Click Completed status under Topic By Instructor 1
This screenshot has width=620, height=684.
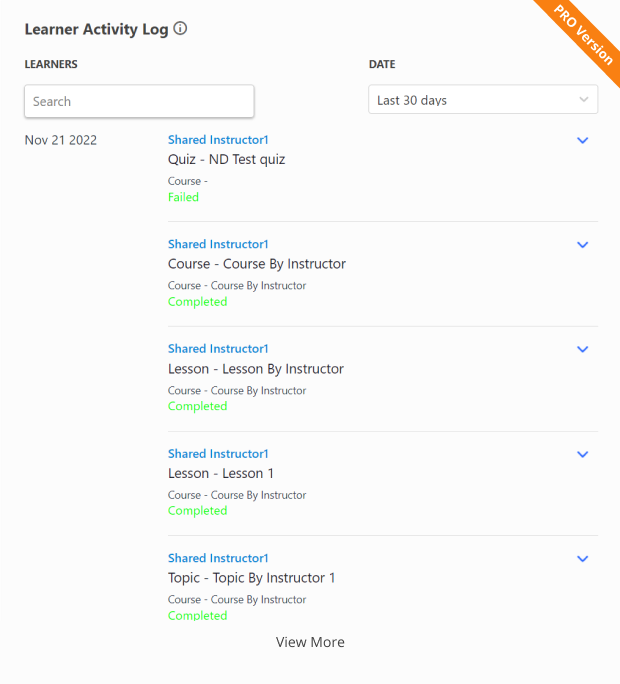[197, 616]
